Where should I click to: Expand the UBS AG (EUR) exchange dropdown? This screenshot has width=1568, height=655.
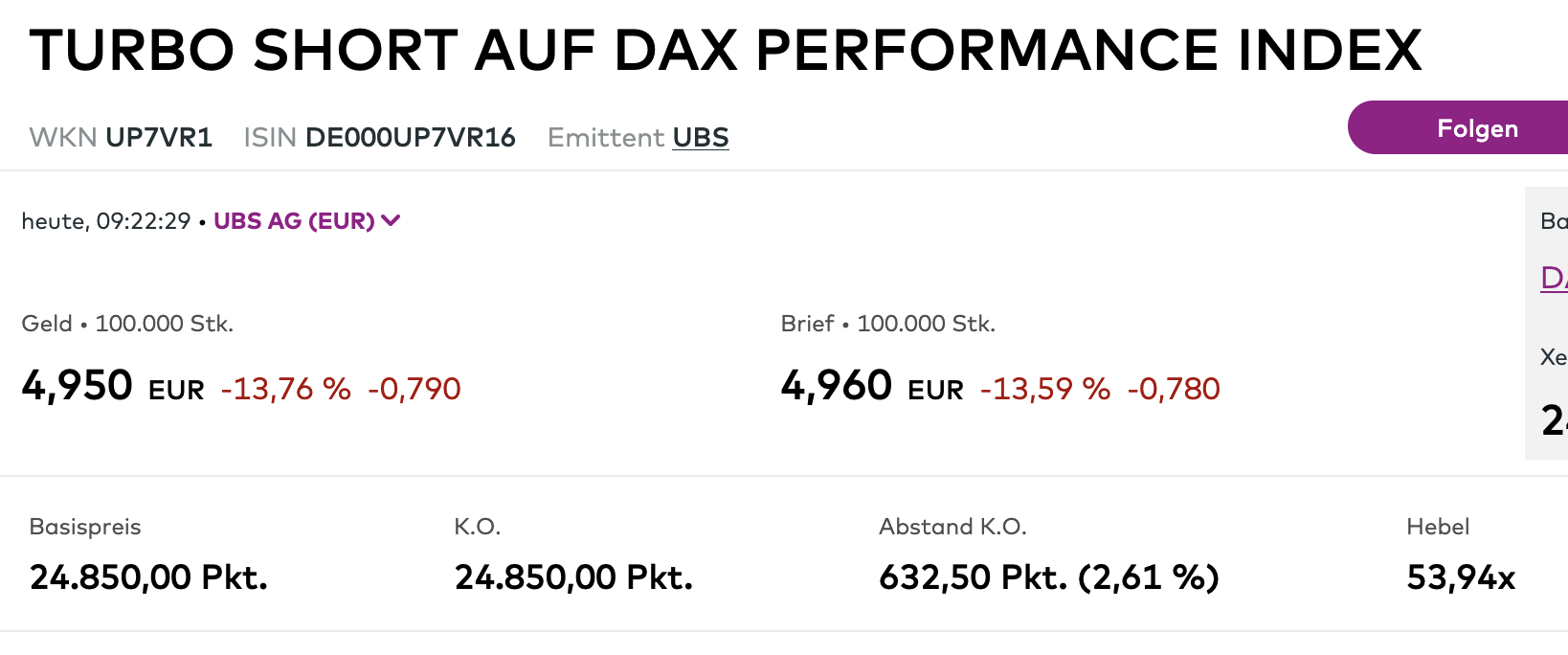click(x=306, y=221)
